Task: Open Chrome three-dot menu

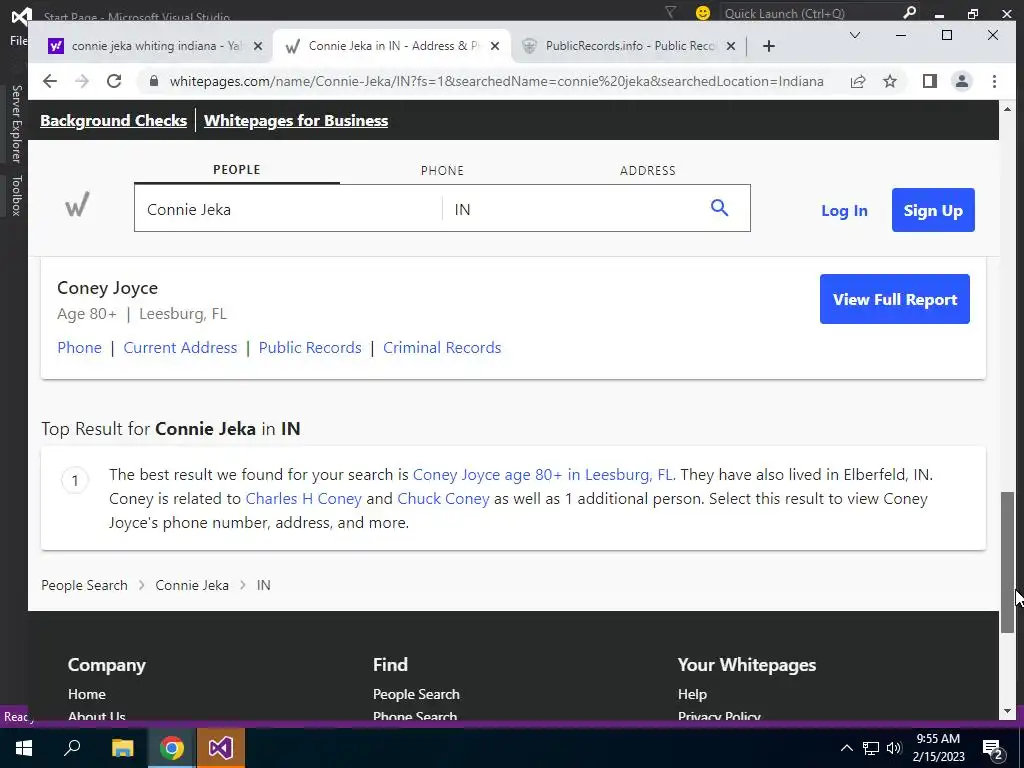Action: click(x=994, y=81)
